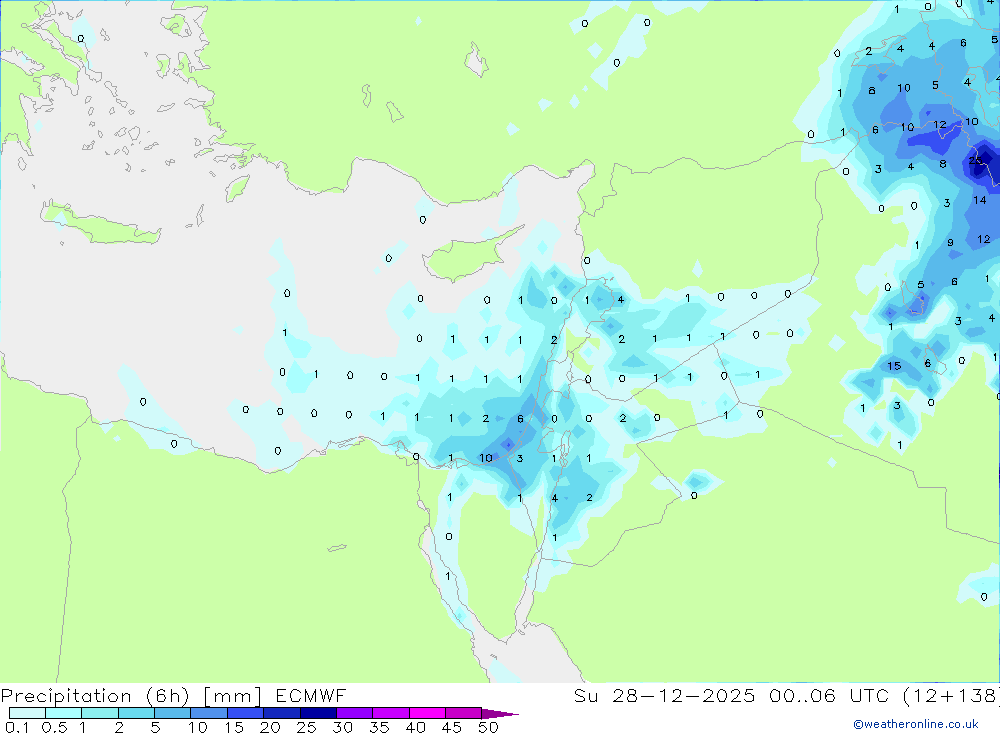1000x733 pixels.
Task: Click the 'Precipitation (6h) [mm]' title text
Action: (131, 696)
